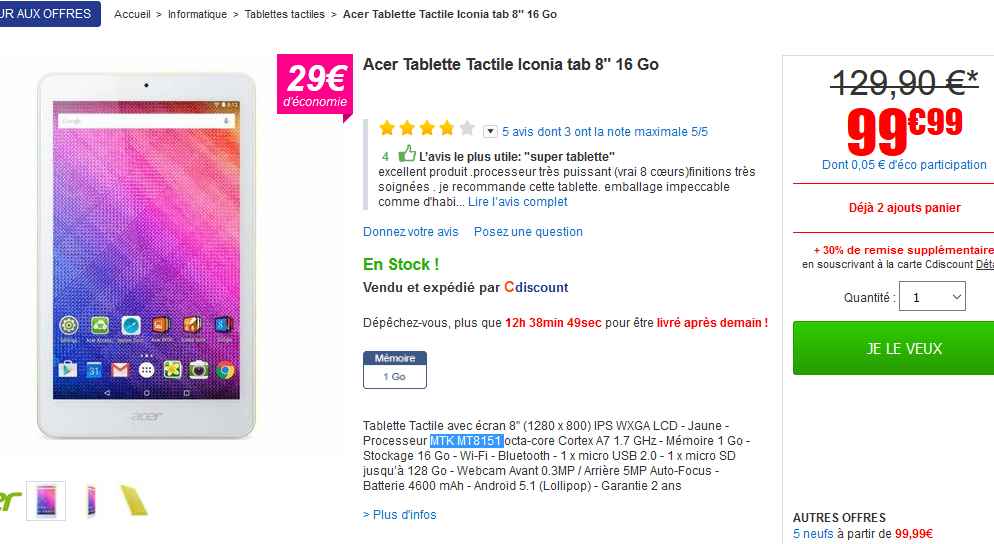The image size is (994, 544).
Task: Select the Mémoire 1 Go option
Action: click(394, 370)
